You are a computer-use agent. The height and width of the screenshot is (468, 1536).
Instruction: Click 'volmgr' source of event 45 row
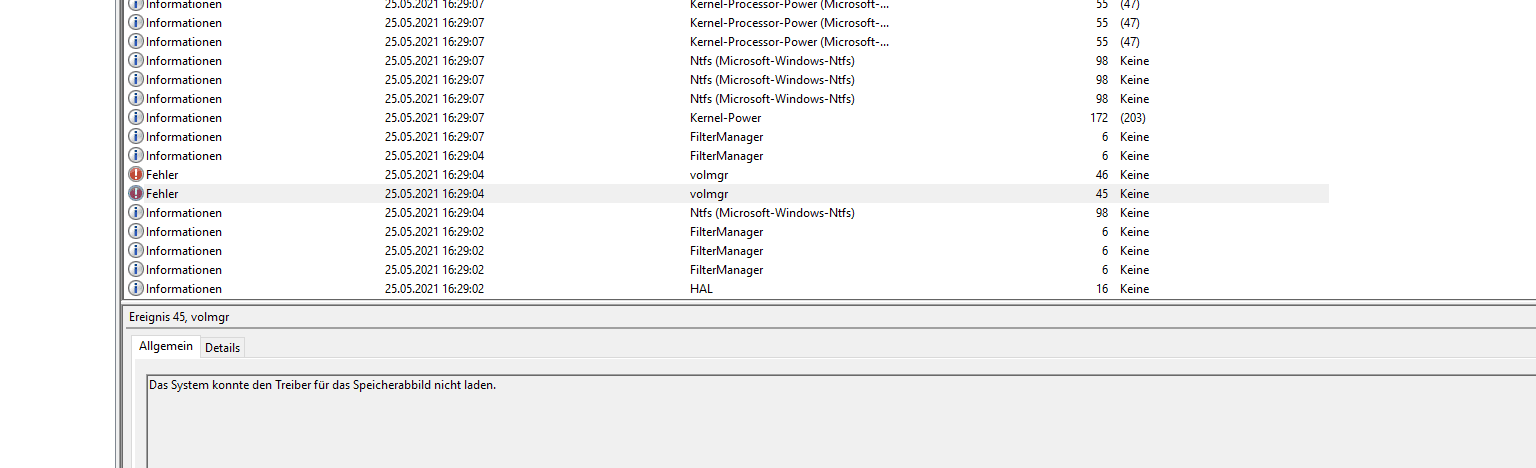click(x=709, y=194)
